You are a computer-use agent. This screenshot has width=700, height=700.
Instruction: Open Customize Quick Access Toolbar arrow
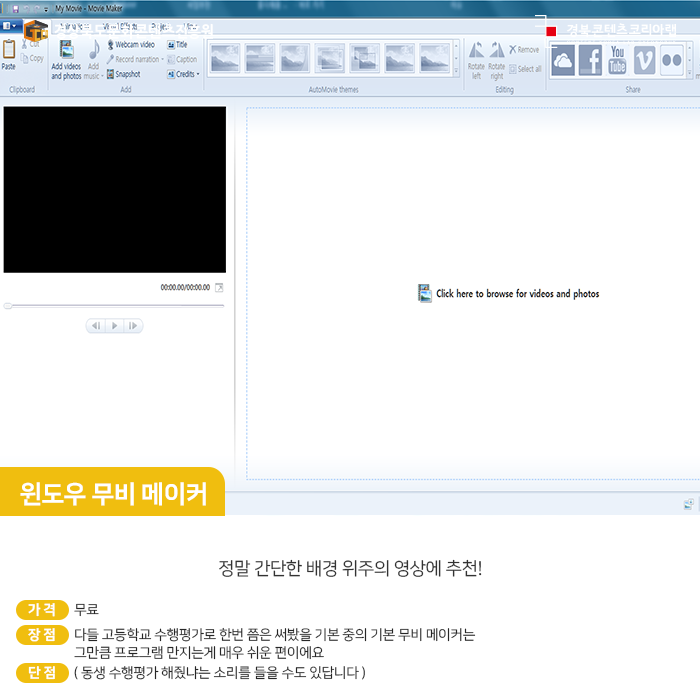pos(46,9)
